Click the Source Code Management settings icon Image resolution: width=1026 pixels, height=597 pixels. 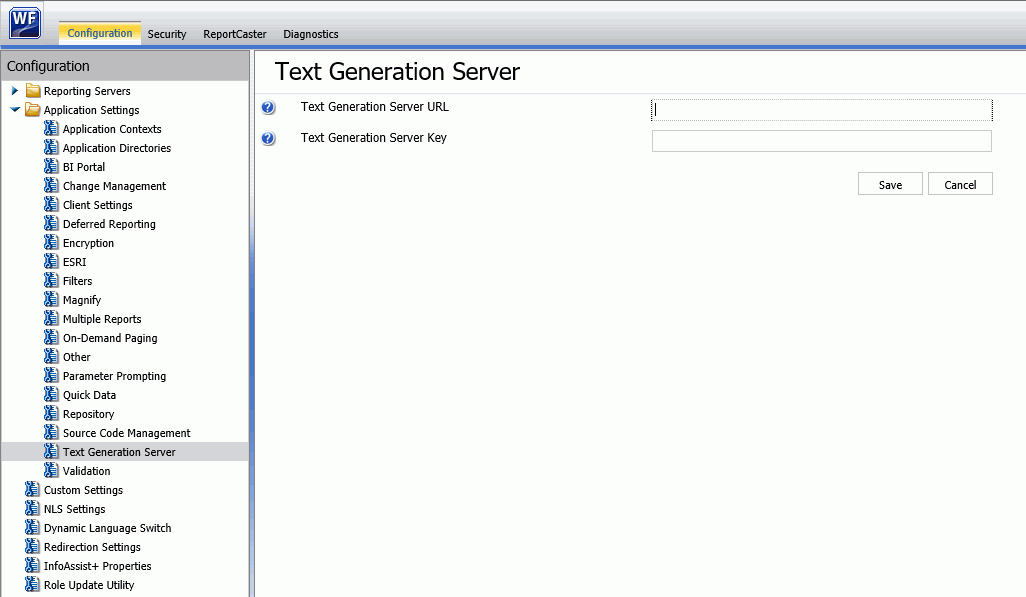[51, 432]
